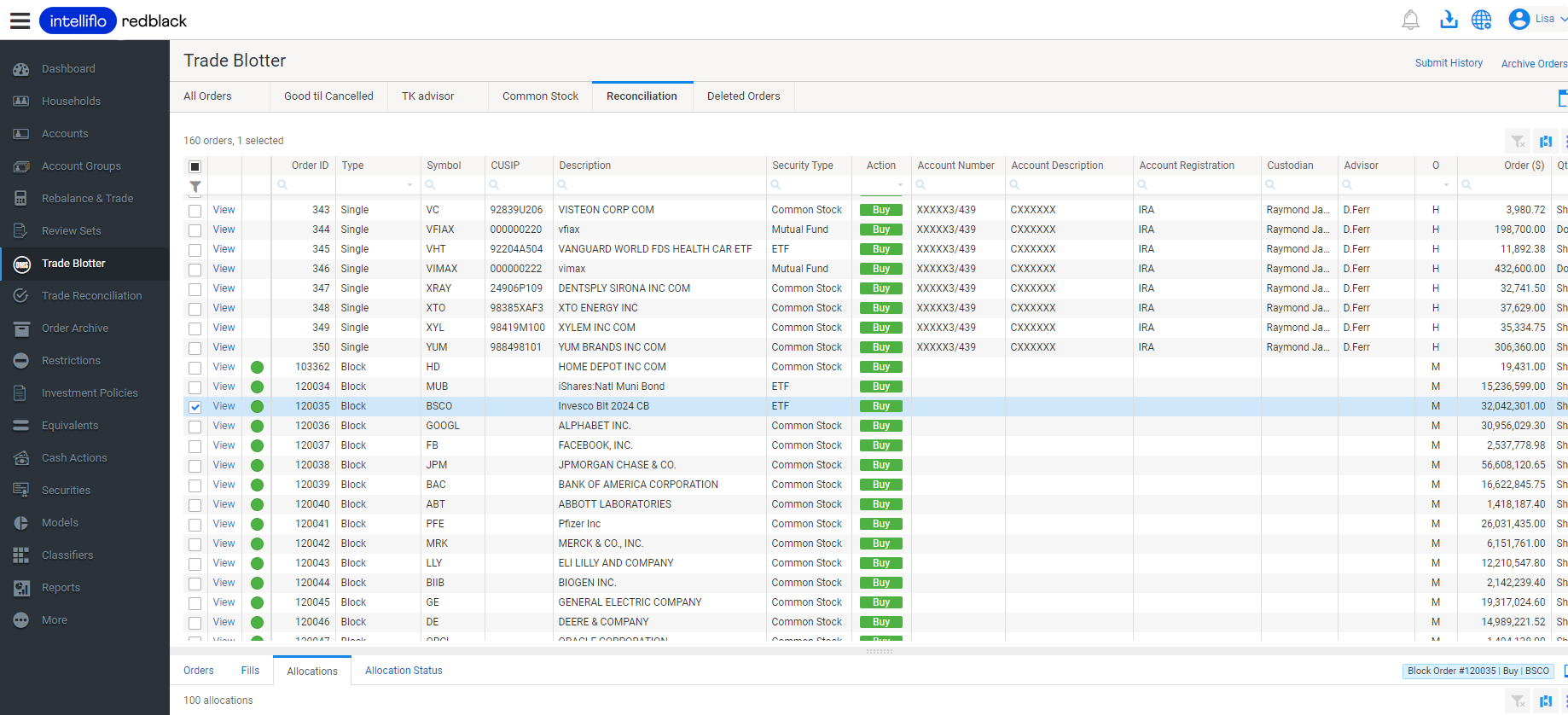
Task: Open Cash Actions in sidebar
Action: 74,458
